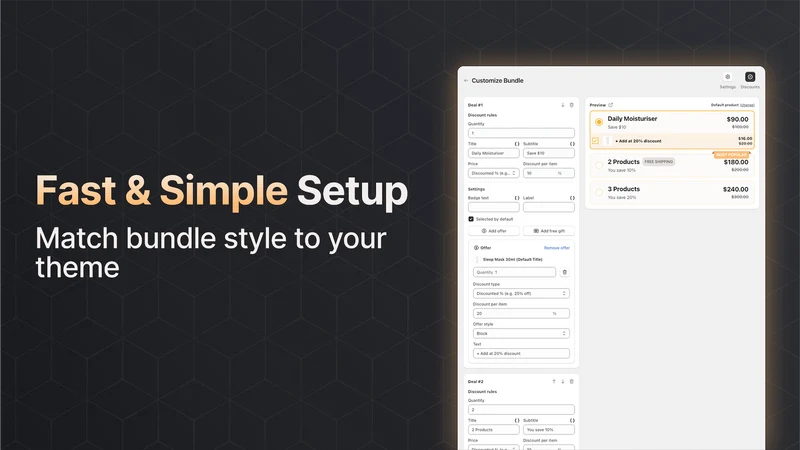This screenshot has height=450, width=800.
Task: Focus the Deal #1 Quantity field
Action: pyautogui.click(x=521, y=133)
